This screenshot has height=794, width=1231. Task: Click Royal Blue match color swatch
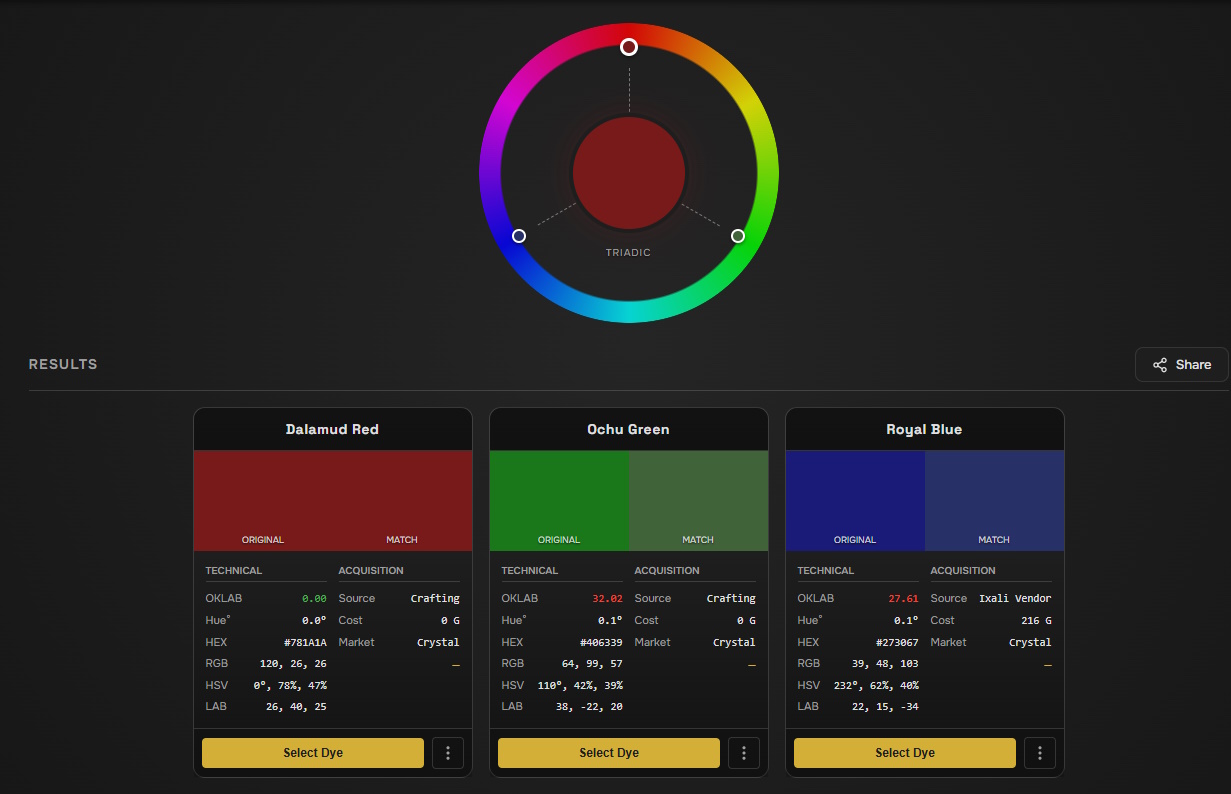coord(994,500)
